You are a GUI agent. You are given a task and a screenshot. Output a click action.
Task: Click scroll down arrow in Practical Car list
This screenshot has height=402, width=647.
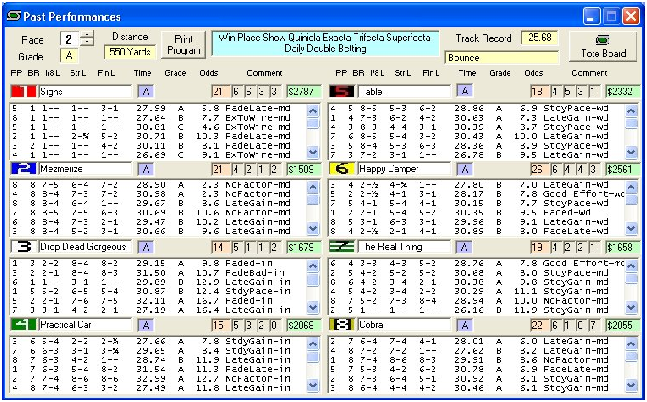313,385
